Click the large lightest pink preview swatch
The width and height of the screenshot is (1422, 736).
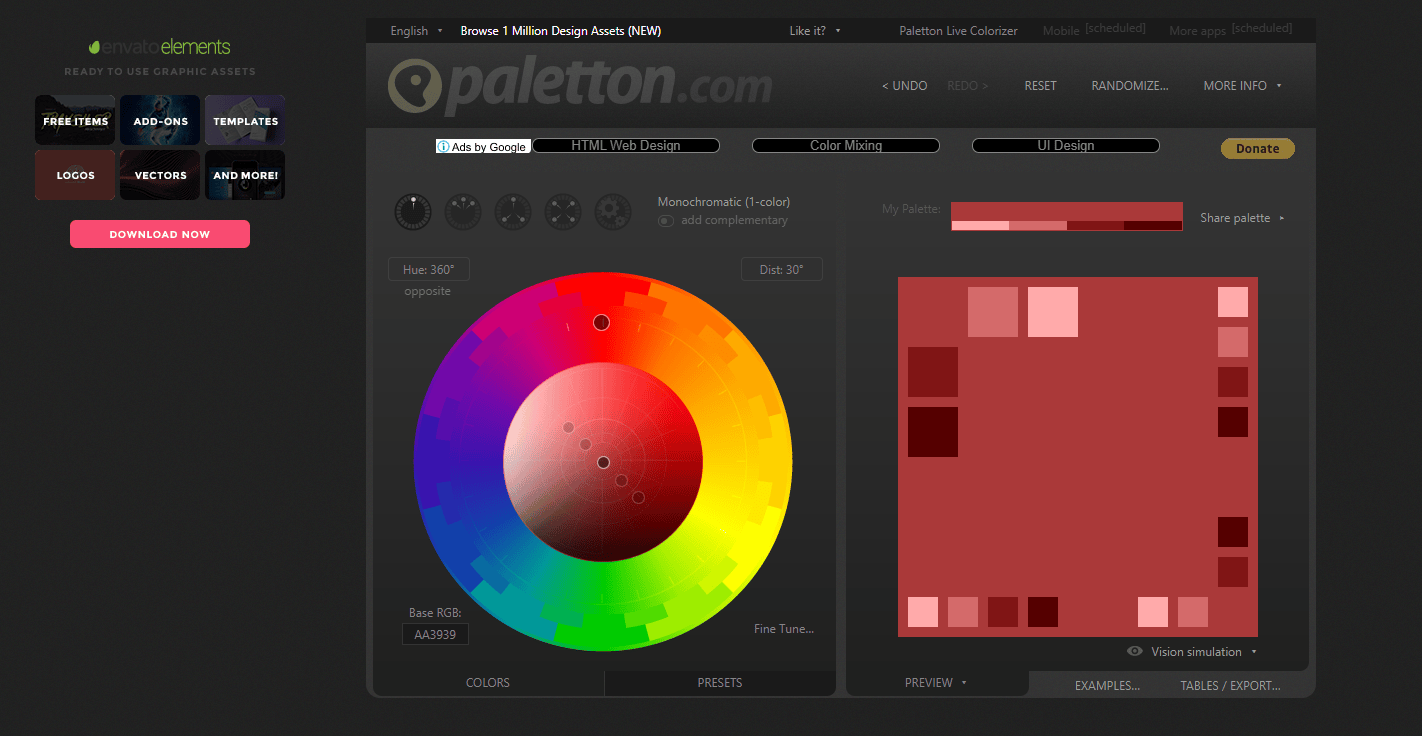[1053, 312]
